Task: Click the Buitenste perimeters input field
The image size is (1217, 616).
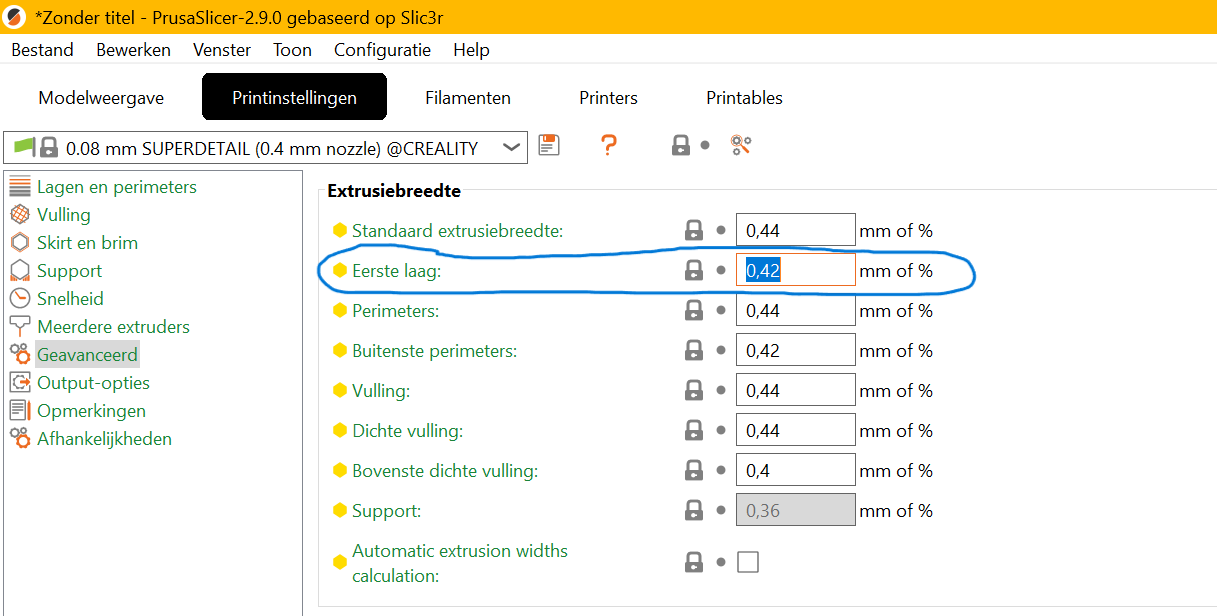Action: (x=796, y=350)
